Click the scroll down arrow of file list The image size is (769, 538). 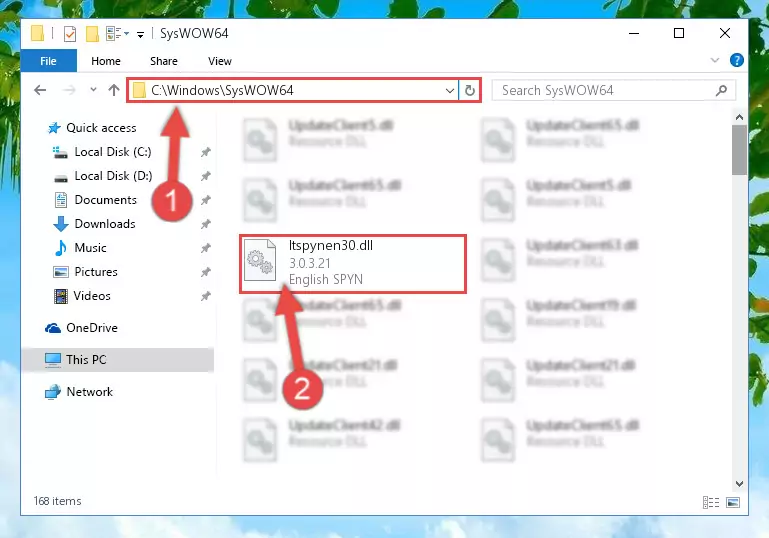coord(739,484)
